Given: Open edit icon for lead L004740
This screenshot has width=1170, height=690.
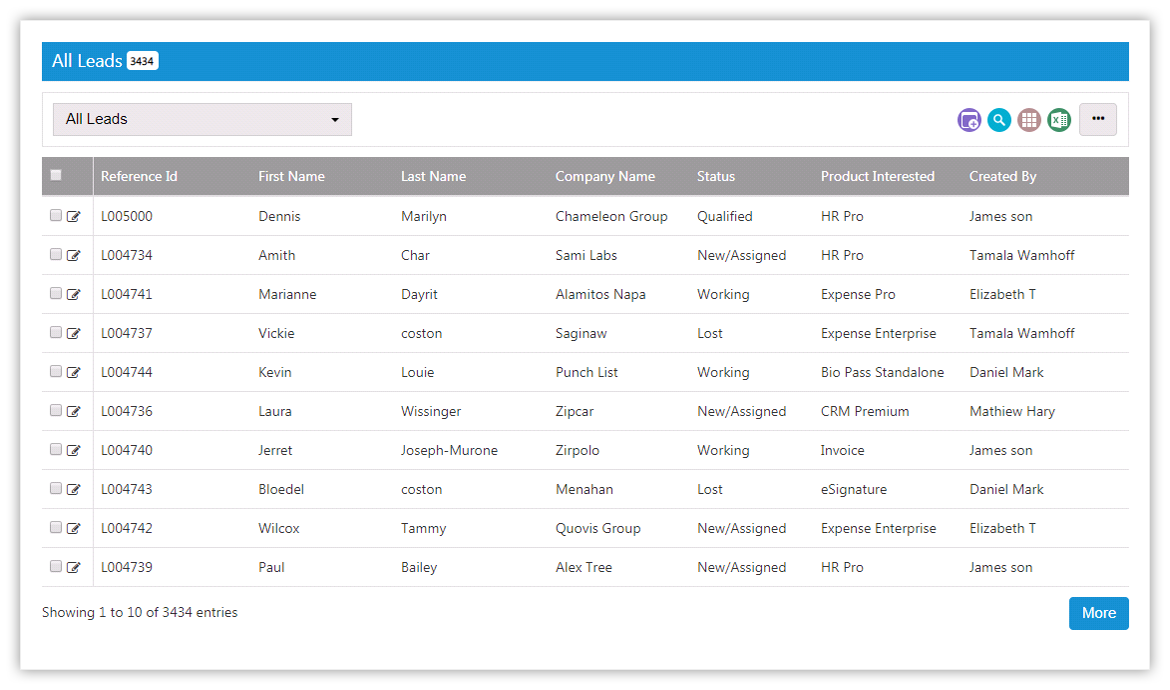Looking at the screenshot, I should coord(74,450).
